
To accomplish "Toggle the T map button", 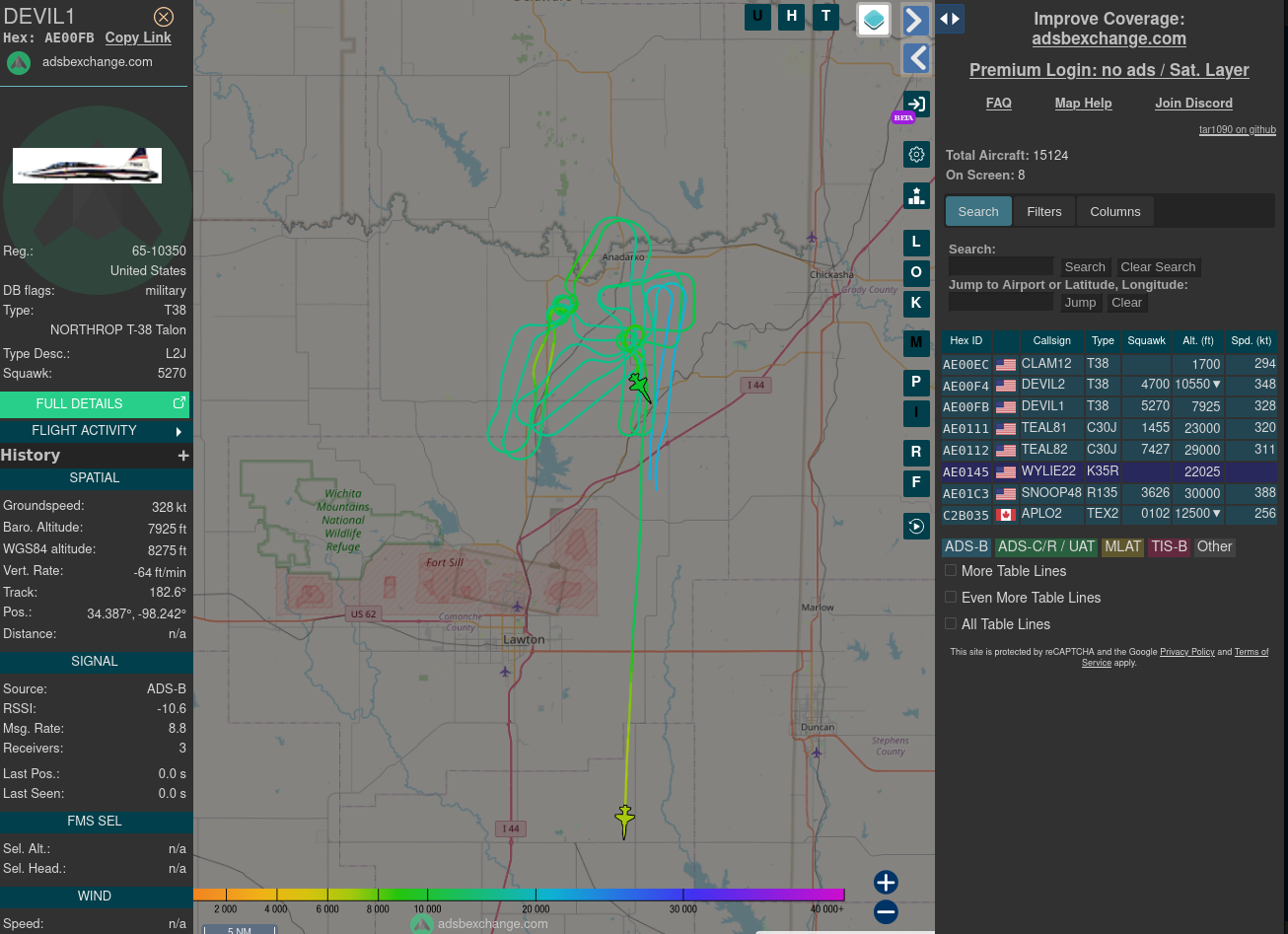I will [x=826, y=16].
